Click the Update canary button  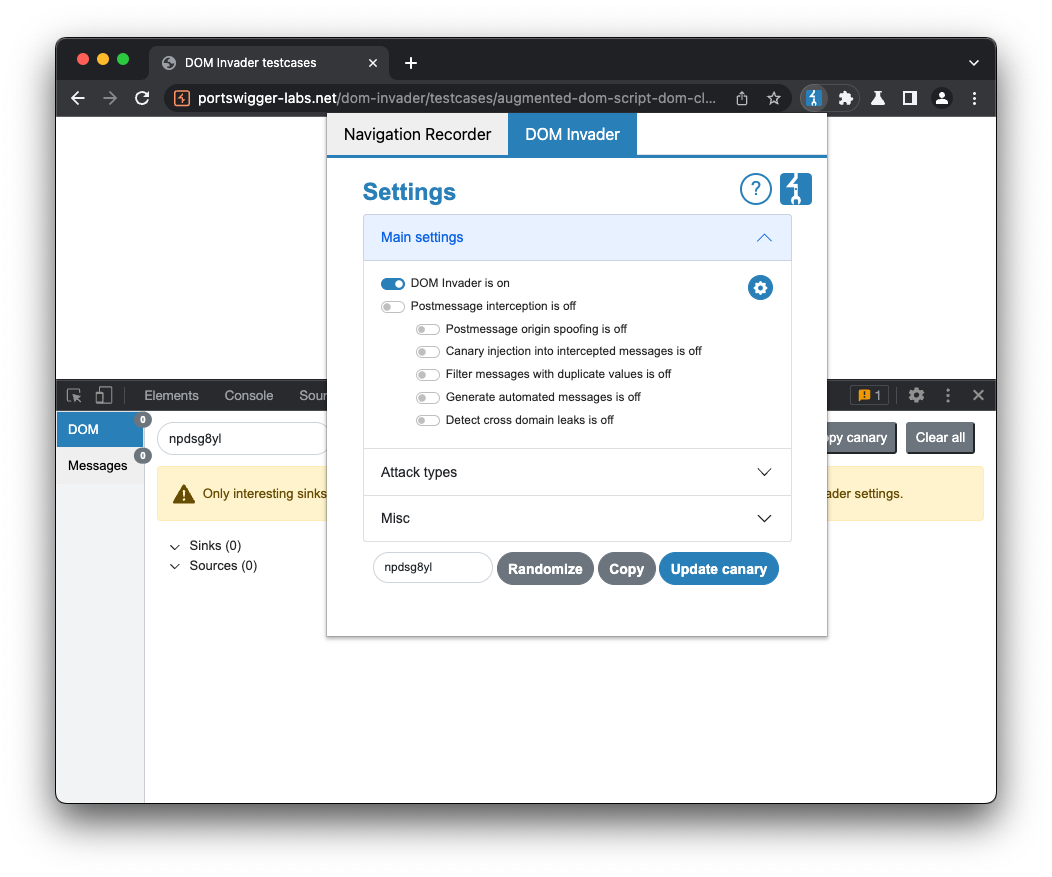coord(719,569)
